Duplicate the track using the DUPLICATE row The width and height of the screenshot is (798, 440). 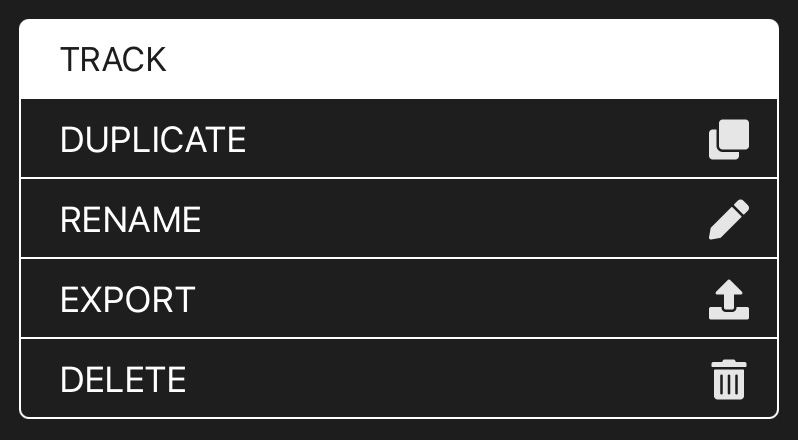tap(398, 139)
